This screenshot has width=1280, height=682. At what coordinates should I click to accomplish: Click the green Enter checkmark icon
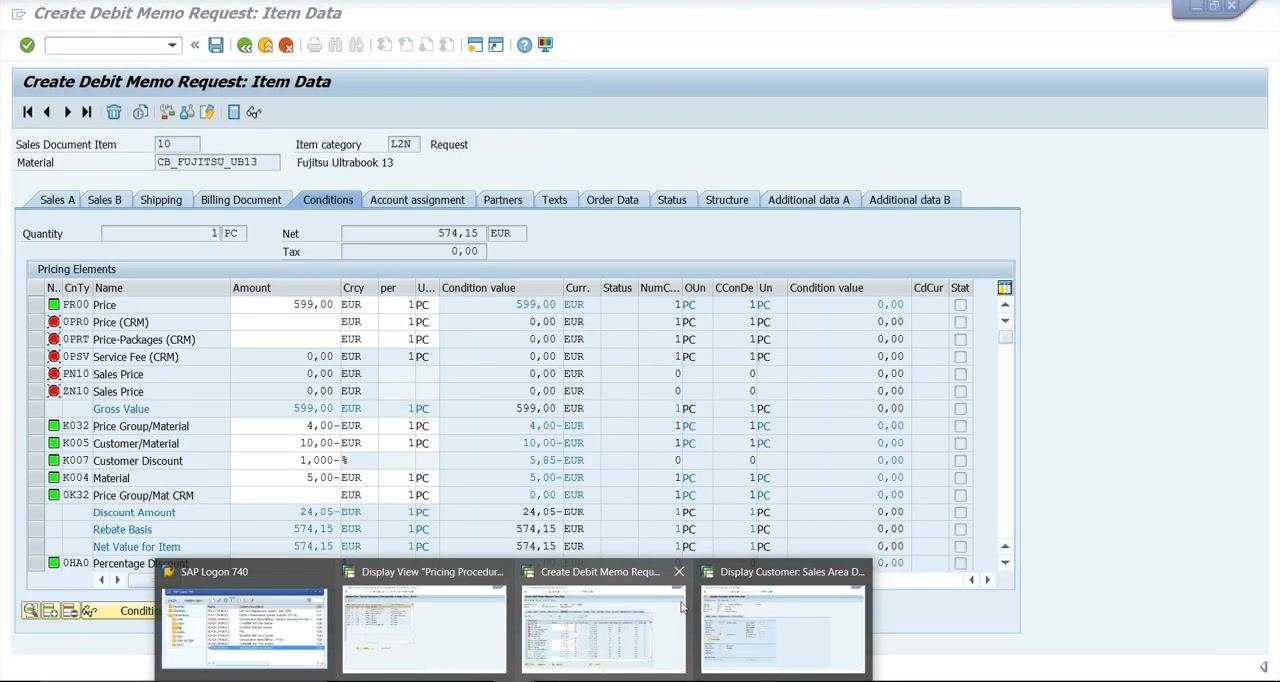27,45
